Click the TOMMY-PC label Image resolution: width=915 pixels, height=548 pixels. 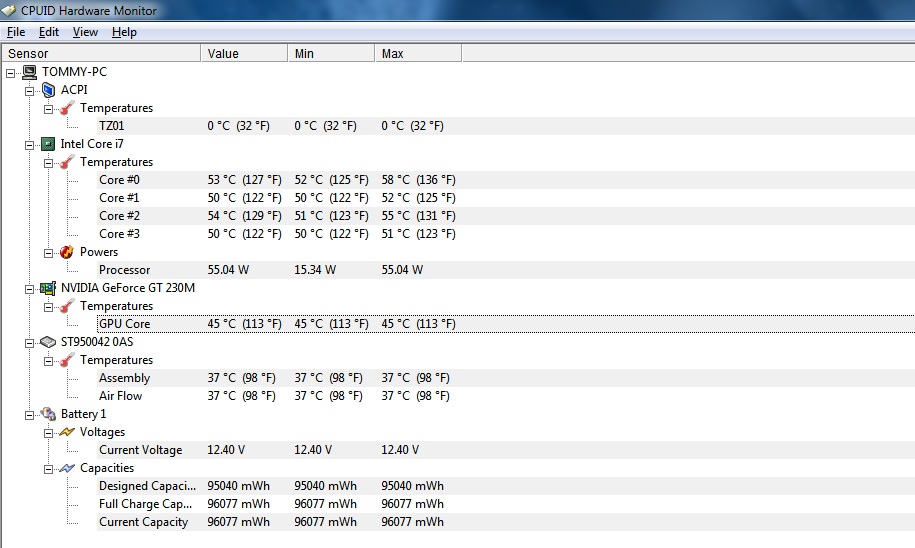[x=74, y=72]
